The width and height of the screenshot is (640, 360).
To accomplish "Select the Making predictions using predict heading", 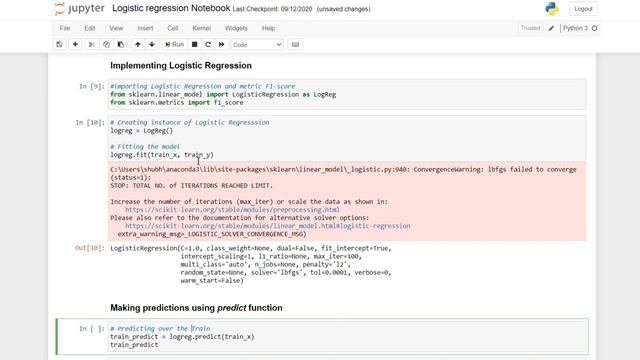I will [x=196, y=308].
